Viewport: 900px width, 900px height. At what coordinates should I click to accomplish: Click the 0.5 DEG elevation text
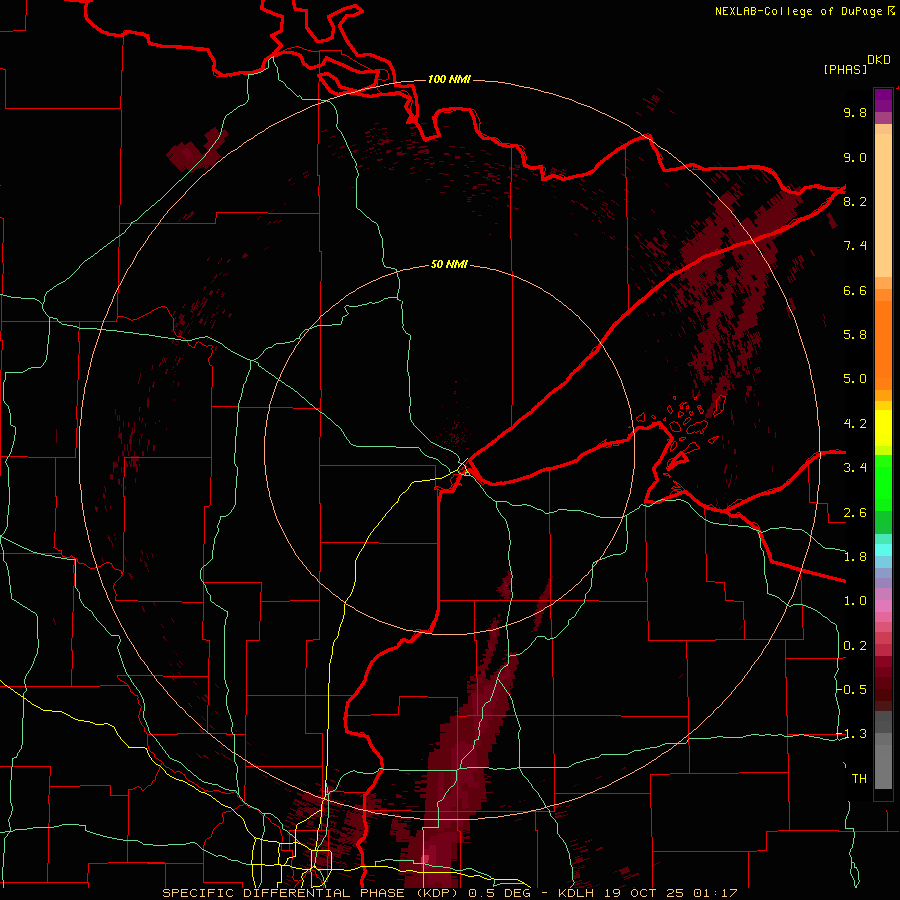[499, 893]
